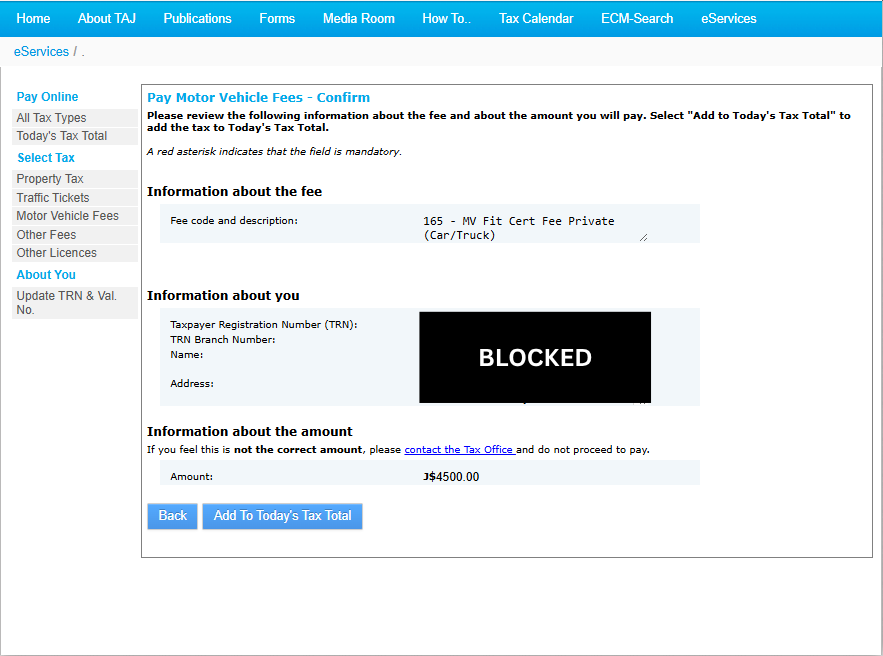Open eServices in the top menu
This screenshot has width=883, height=656.
tap(729, 19)
